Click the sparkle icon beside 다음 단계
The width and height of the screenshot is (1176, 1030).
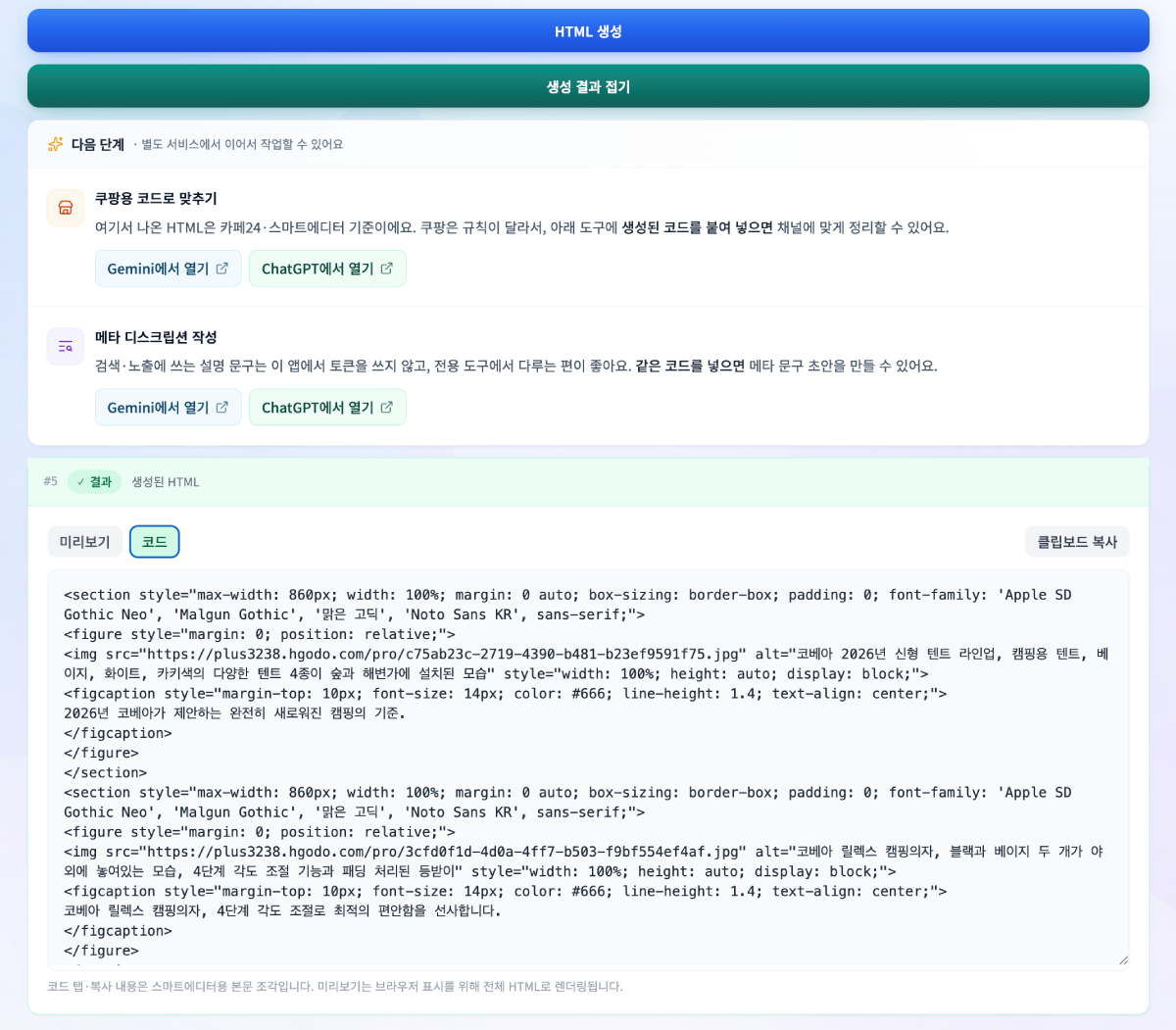tap(56, 144)
